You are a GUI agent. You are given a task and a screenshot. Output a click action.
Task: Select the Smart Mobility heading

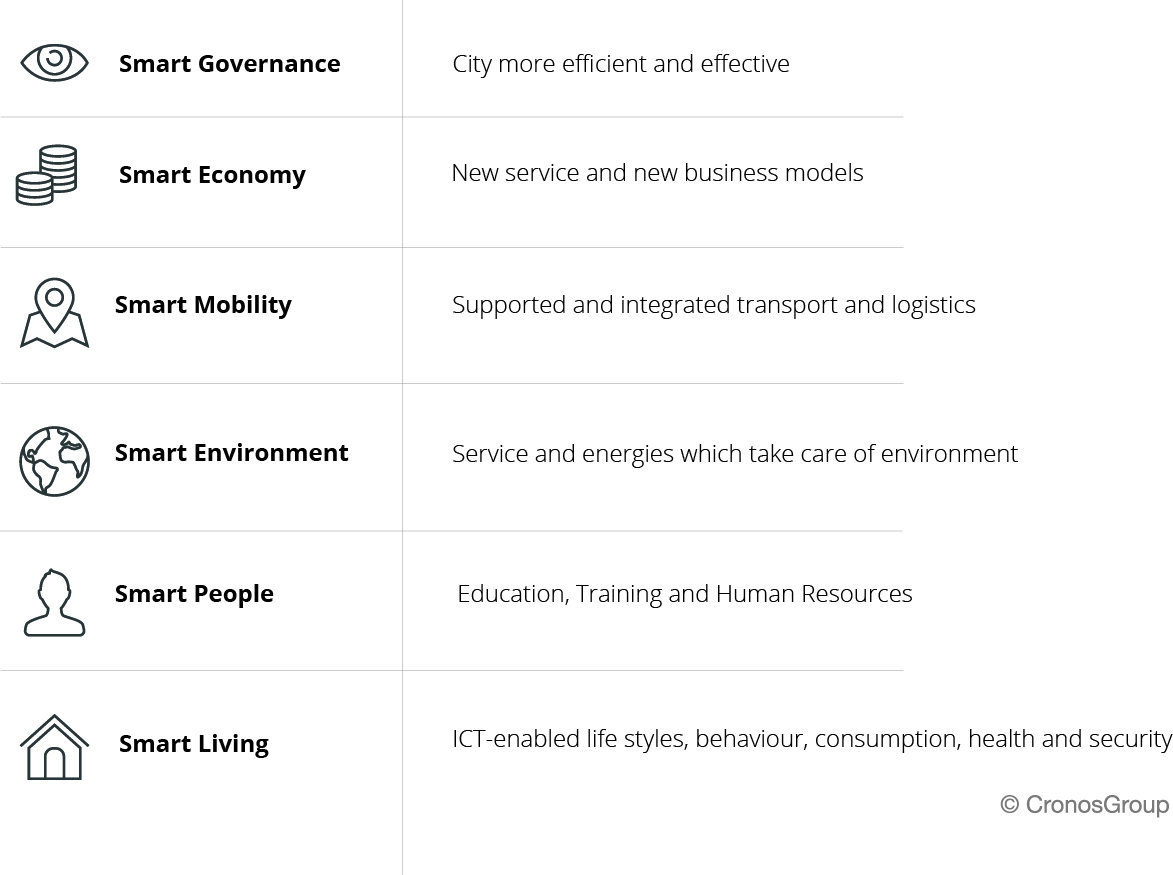(203, 305)
